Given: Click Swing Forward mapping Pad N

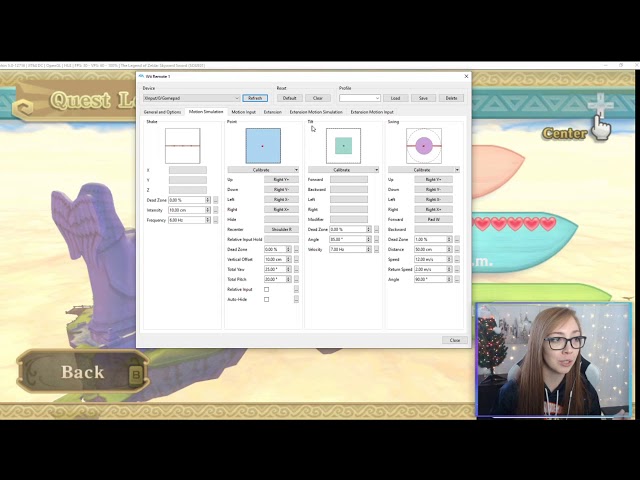Looking at the screenshot, I should (433, 220).
